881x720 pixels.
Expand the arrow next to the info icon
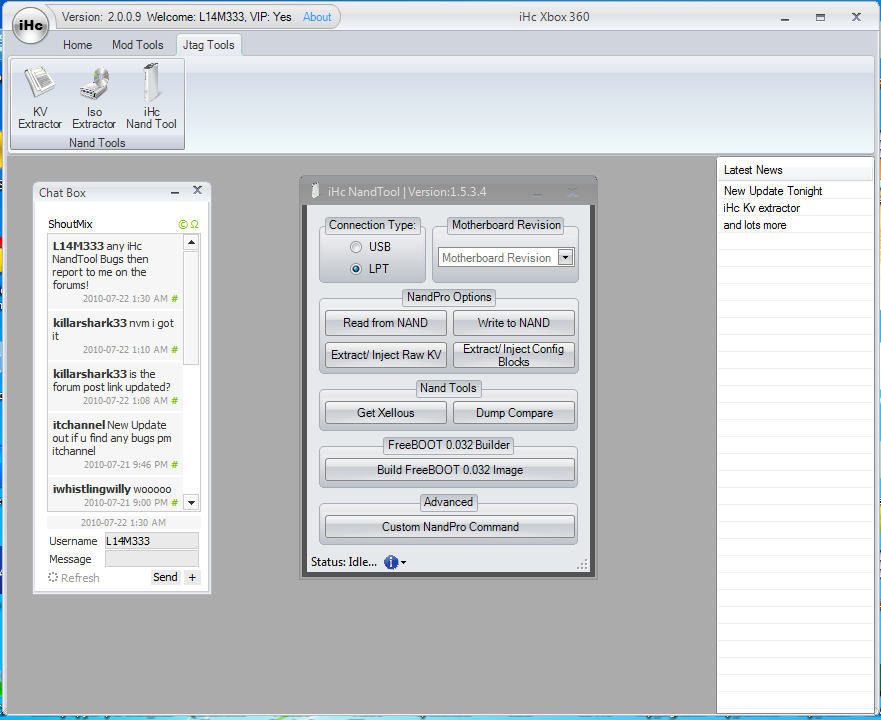pos(403,563)
